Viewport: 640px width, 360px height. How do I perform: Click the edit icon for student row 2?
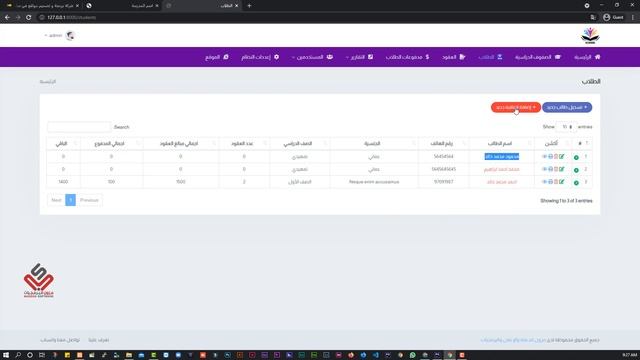click(562, 169)
